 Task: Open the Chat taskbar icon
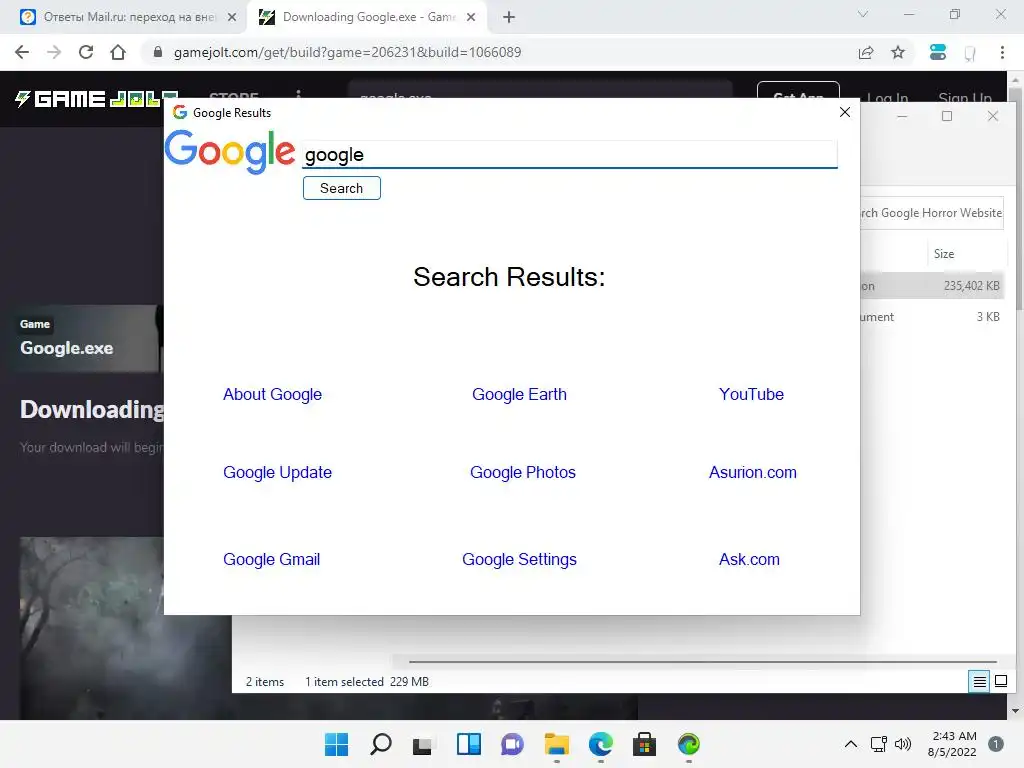pyautogui.click(x=513, y=744)
